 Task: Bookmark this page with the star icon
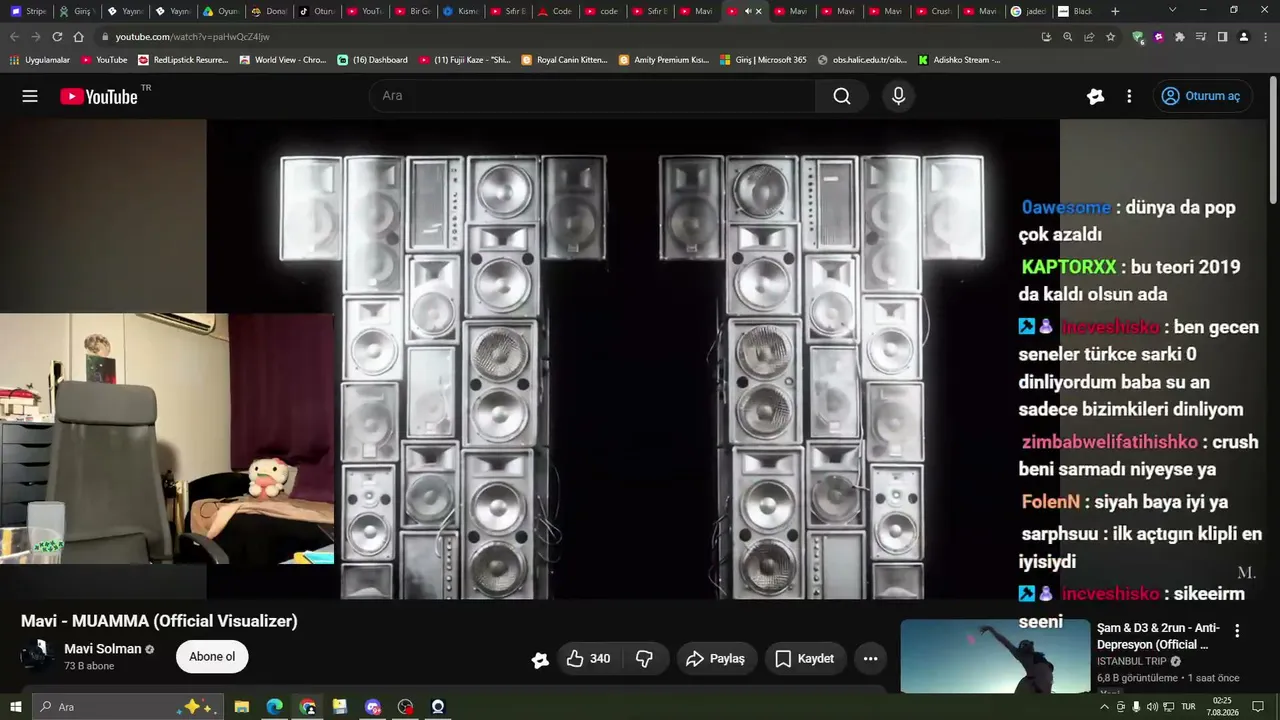point(1110,37)
